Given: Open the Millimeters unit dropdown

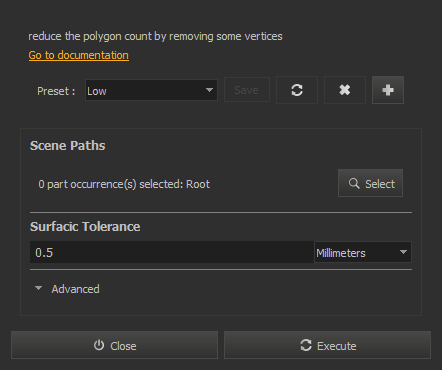Looking at the screenshot, I should click(x=363, y=252).
